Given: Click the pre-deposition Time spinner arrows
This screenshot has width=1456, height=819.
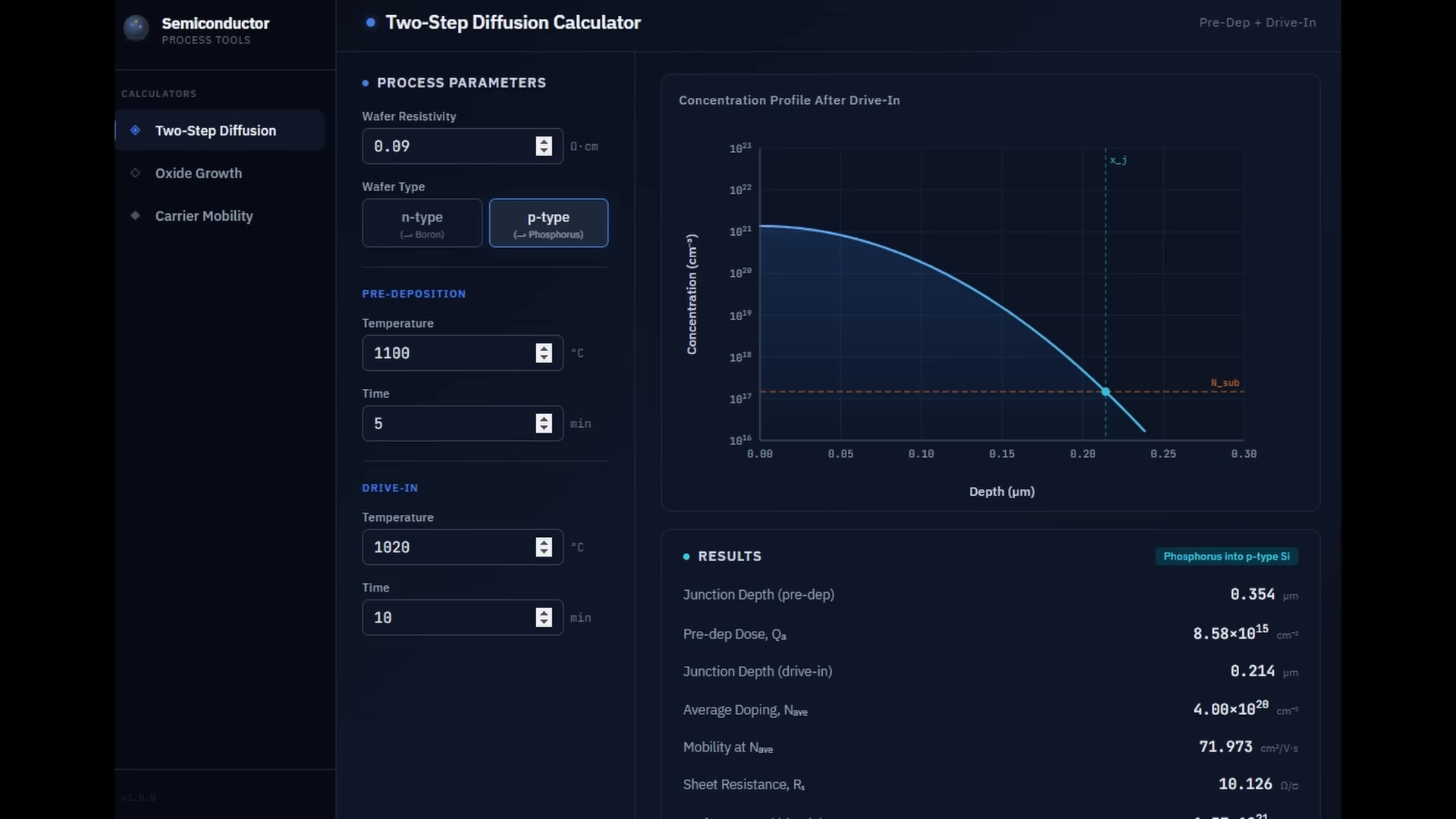Looking at the screenshot, I should 544,424.
